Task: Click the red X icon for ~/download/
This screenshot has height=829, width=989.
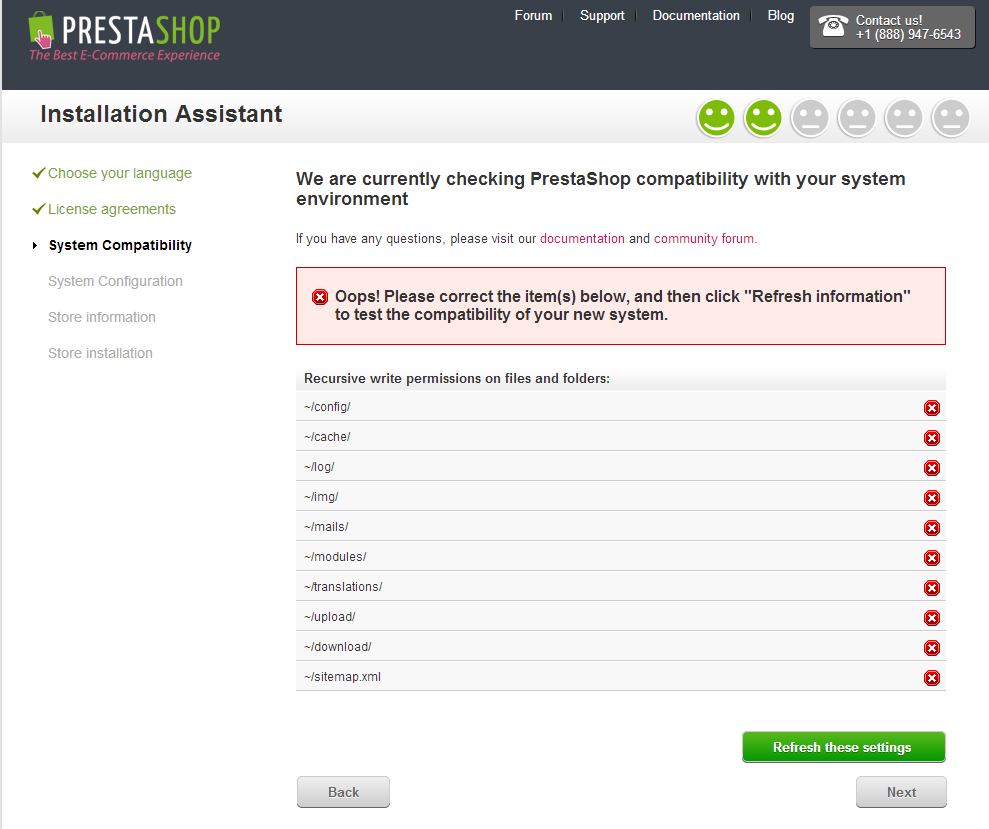Action: coord(932,648)
